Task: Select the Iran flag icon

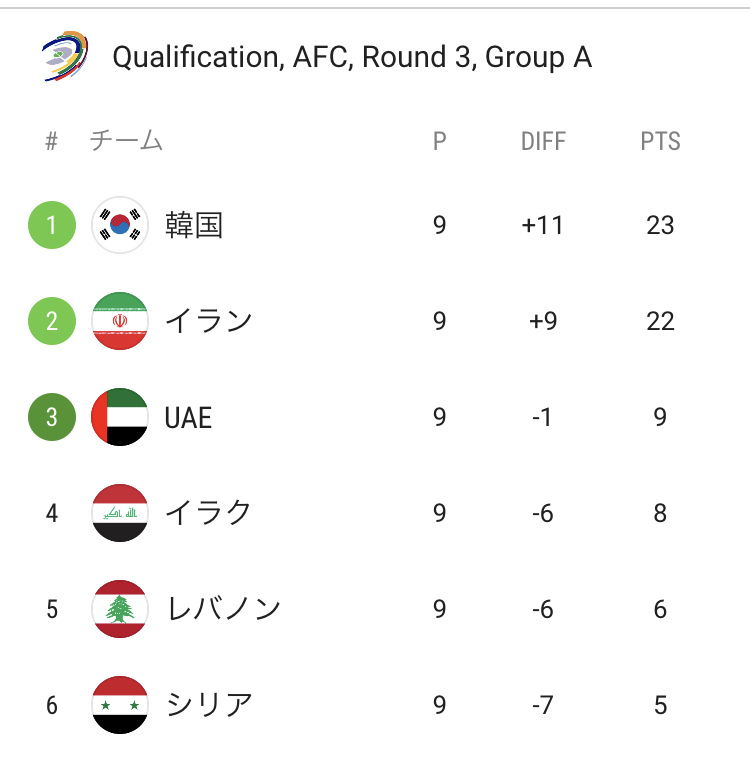Action: [x=120, y=321]
